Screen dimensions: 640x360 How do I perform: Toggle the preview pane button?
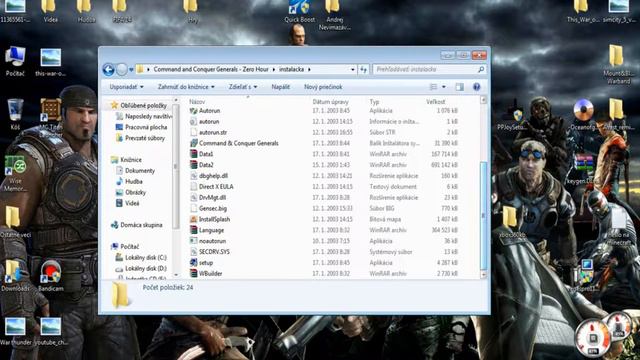point(460,87)
